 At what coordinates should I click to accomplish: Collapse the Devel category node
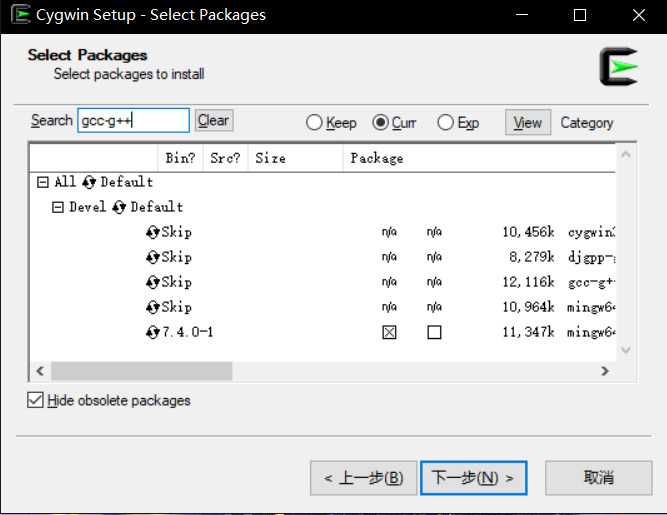[57, 207]
